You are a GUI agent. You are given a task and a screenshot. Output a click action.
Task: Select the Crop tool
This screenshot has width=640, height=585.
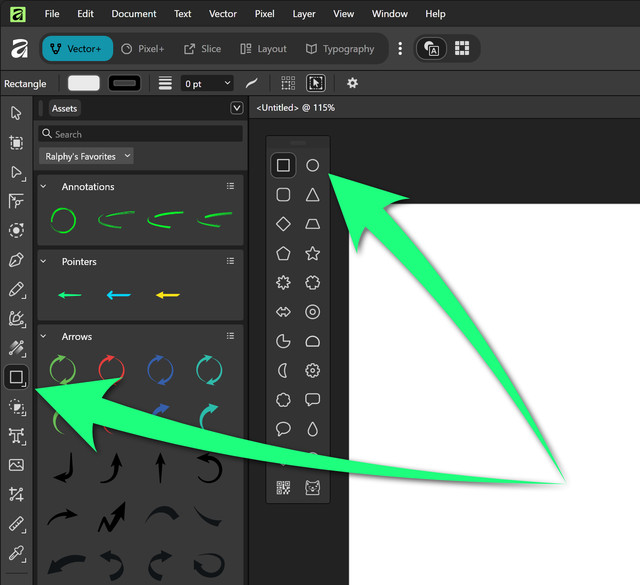coord(16,494)
